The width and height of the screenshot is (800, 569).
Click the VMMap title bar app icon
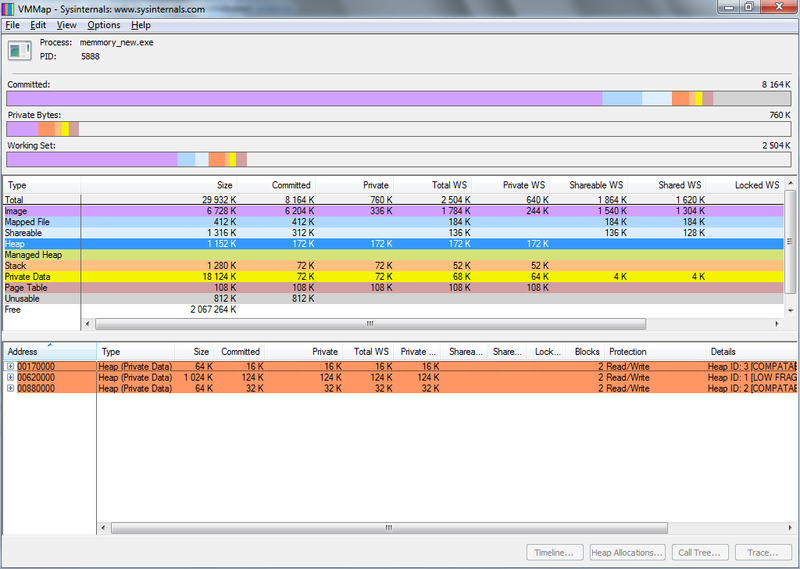pos(7,8)
